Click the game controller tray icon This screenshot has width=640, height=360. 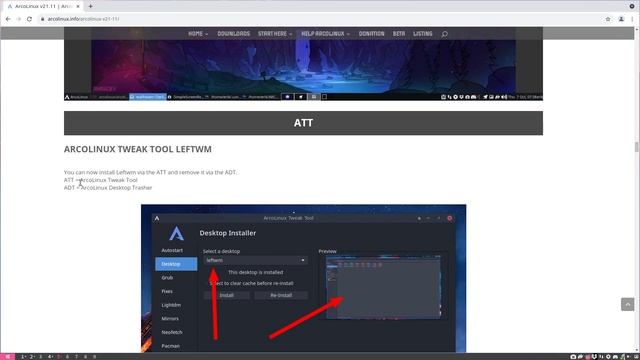click(x=615, y=357)
